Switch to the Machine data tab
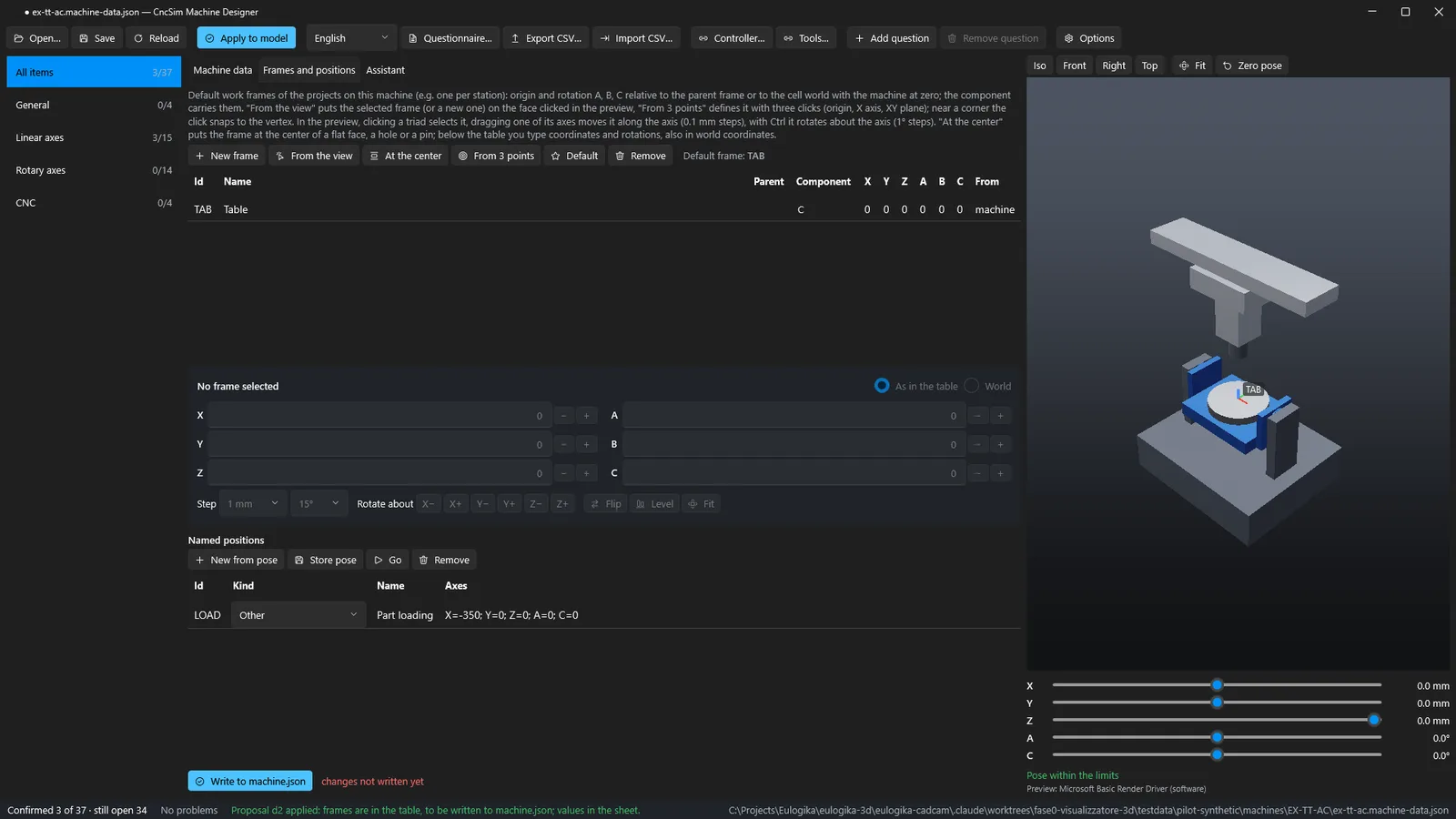This screenshot has width=1456, height=819. point(223,70)
